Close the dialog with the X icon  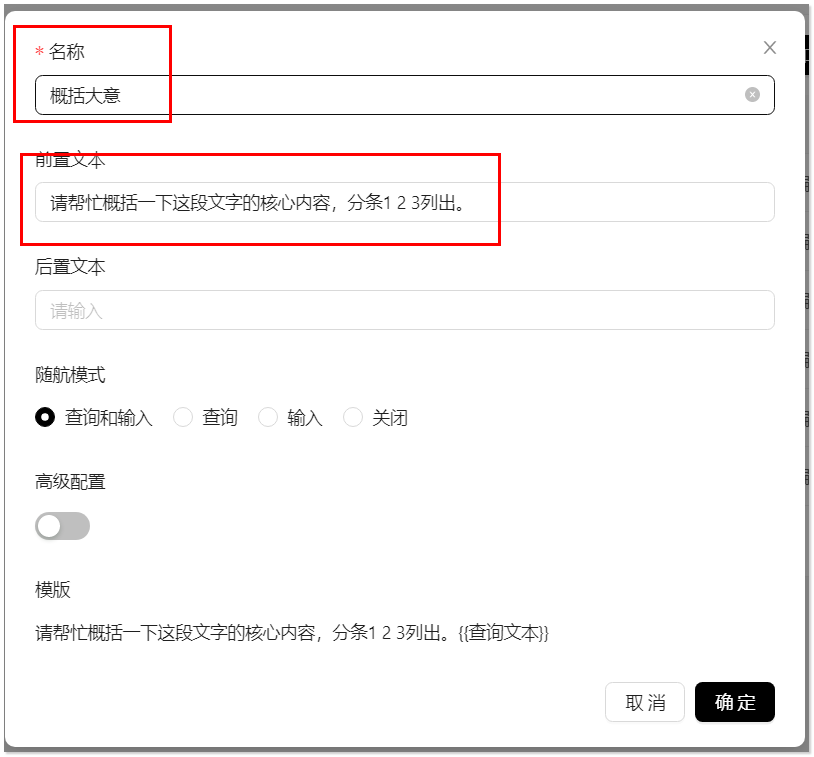click(769, 47)
